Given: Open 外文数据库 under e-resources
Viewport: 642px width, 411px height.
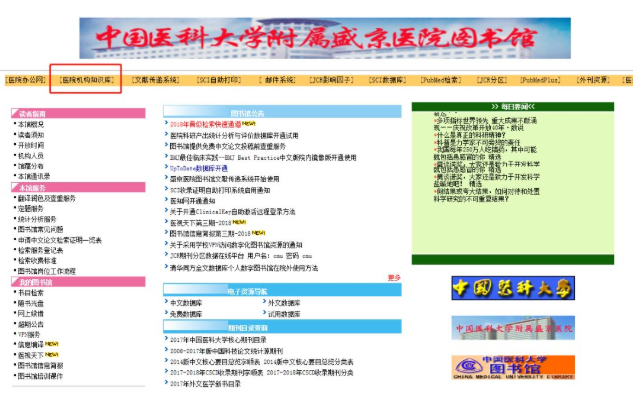Looking at the screenshot, I should (284, 303).
